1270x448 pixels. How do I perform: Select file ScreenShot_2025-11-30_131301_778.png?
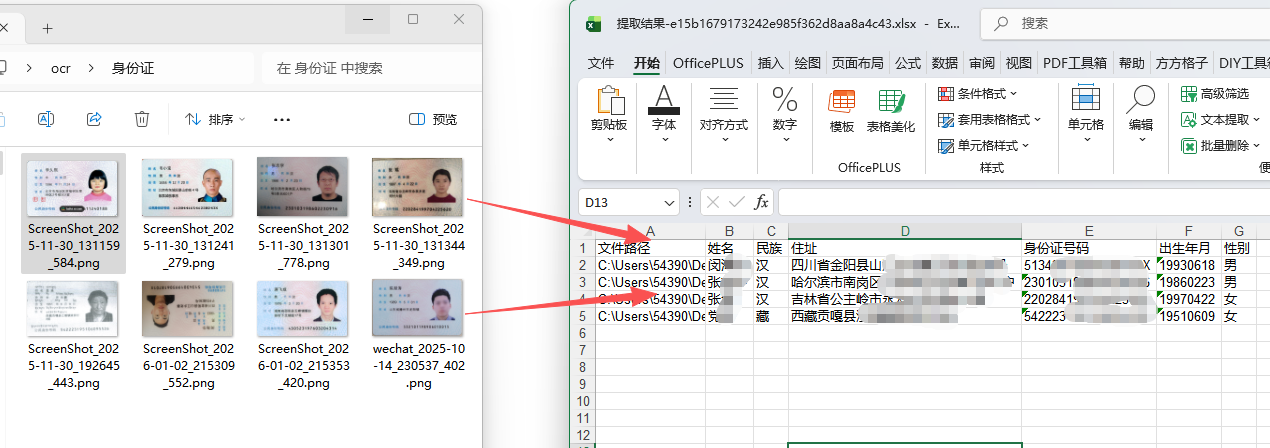(303, 214)
